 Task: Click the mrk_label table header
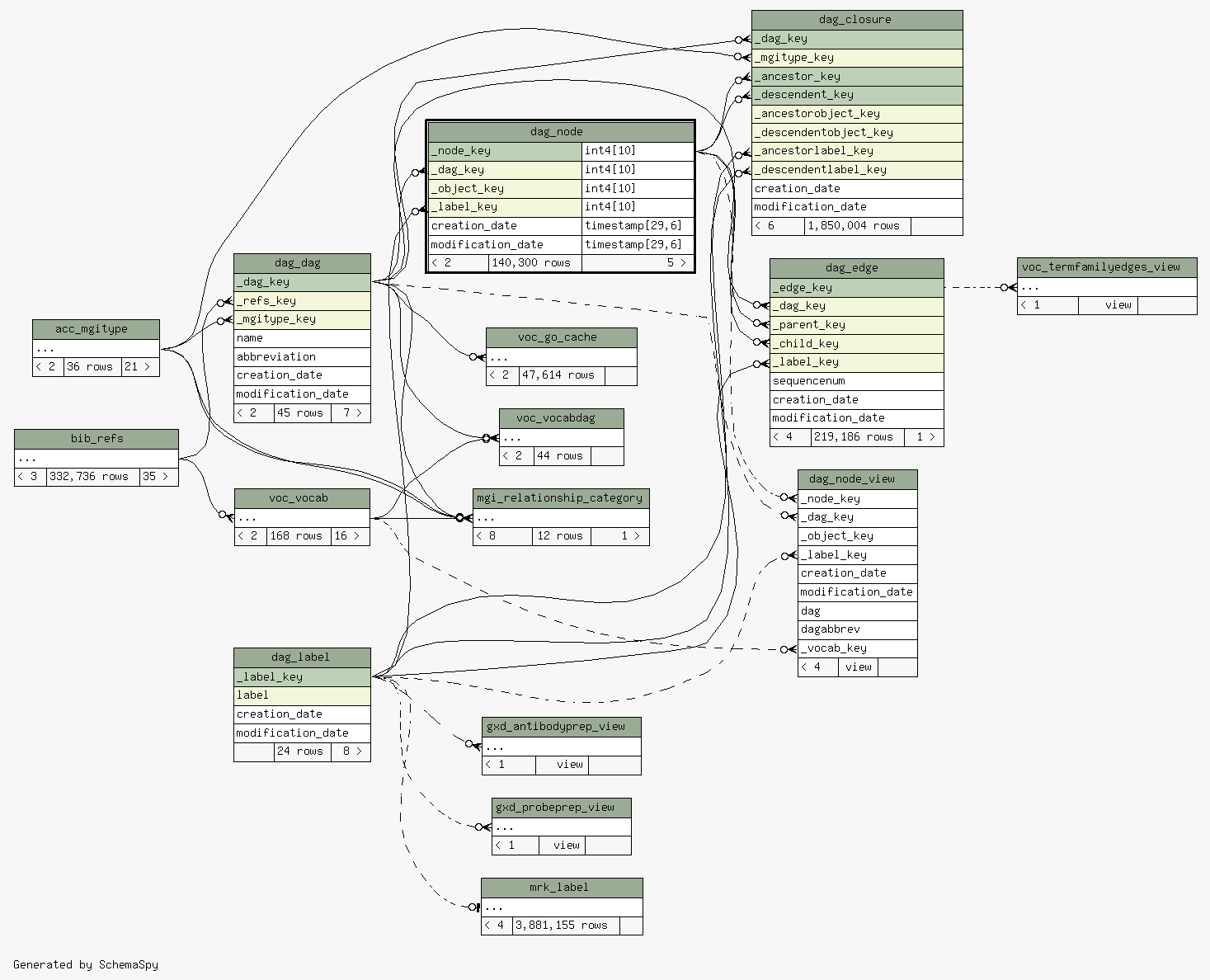click(x=562, y=888)
